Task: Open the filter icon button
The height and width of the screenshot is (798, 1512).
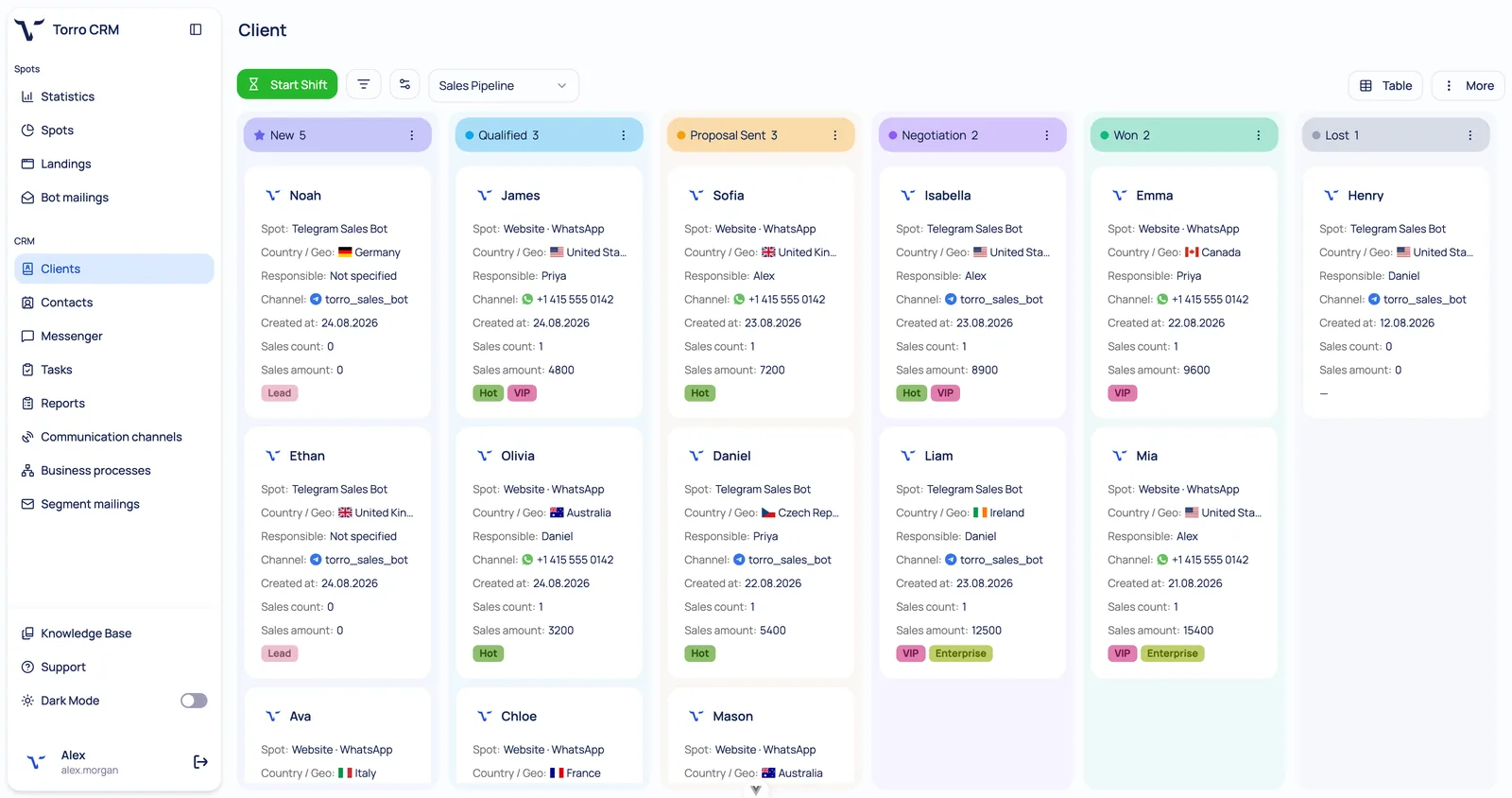Action: tap(364, 84)
